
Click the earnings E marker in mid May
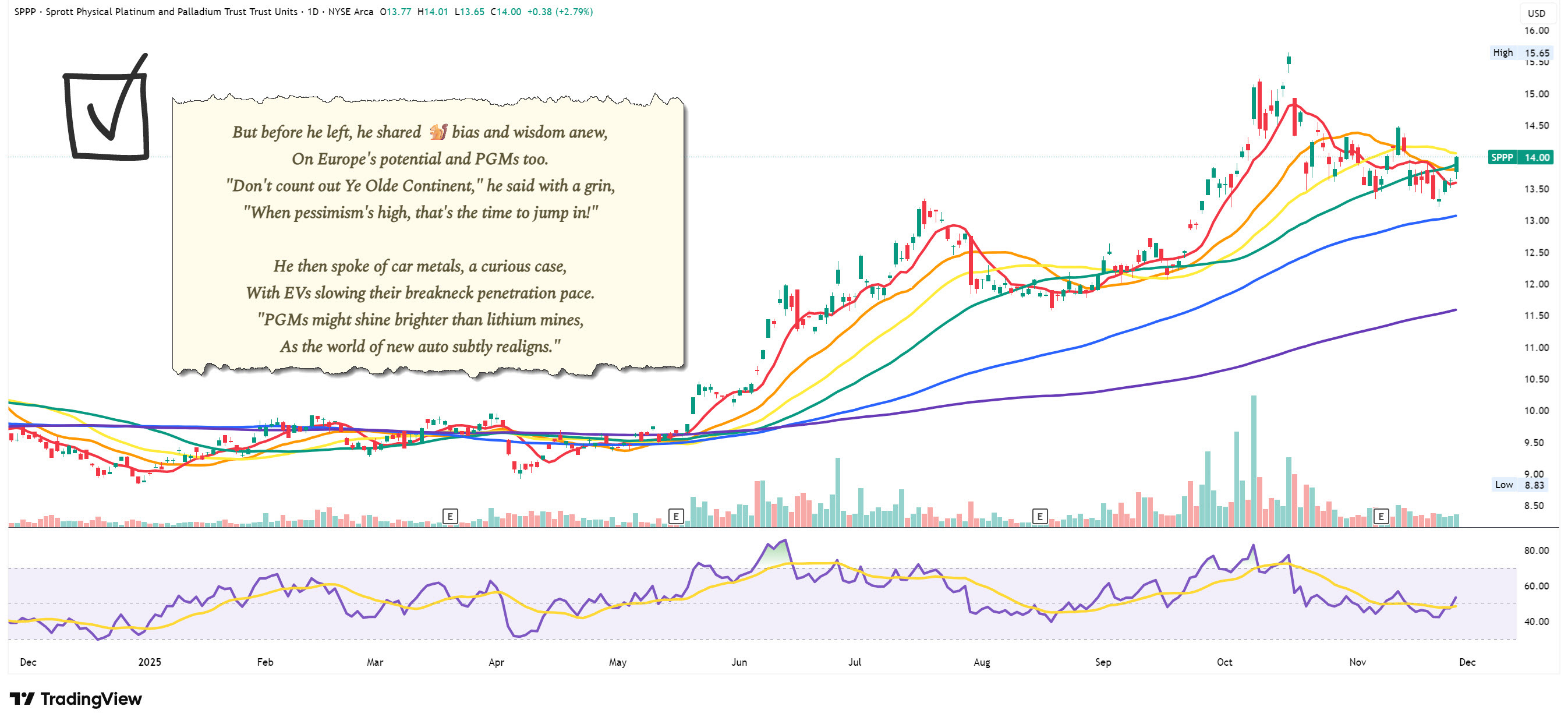coord(675,517)
